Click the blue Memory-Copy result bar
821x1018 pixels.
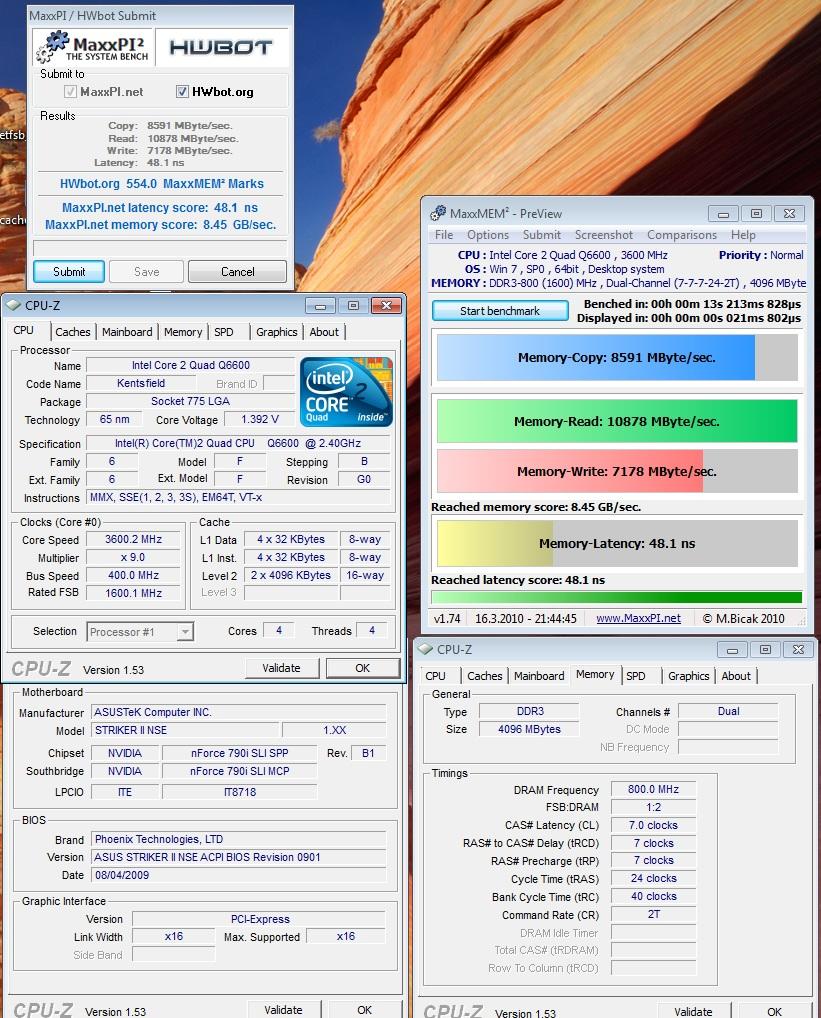[617, 358]
